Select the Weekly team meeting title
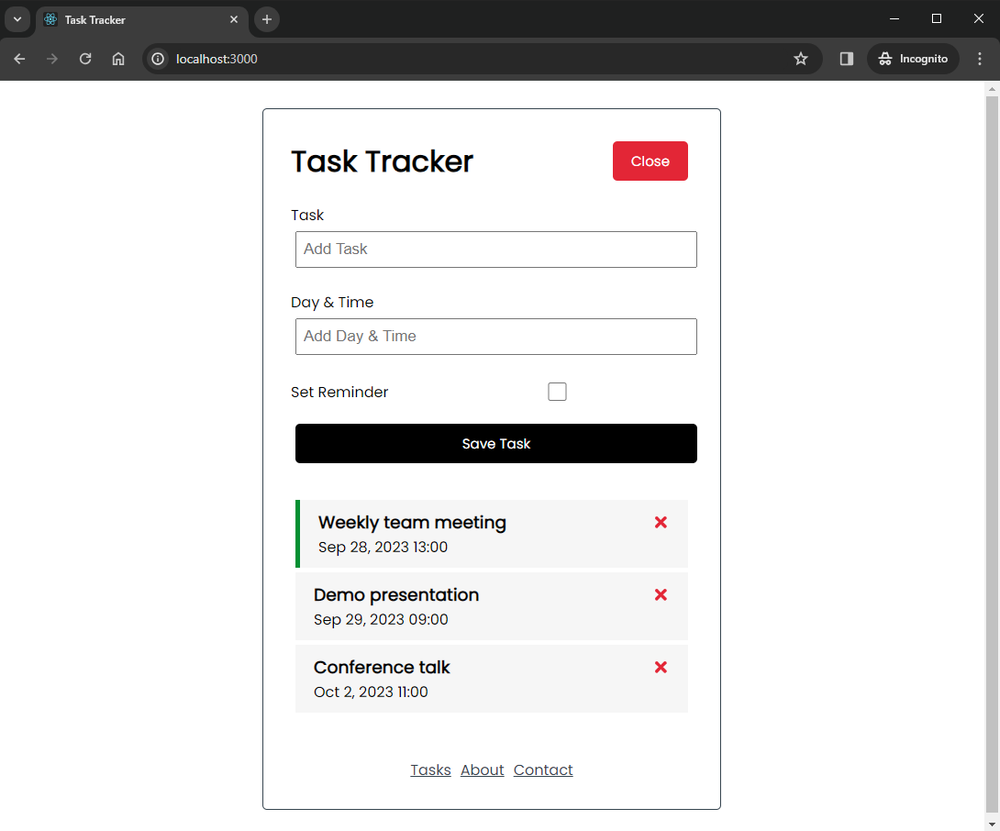 point(412,522)
